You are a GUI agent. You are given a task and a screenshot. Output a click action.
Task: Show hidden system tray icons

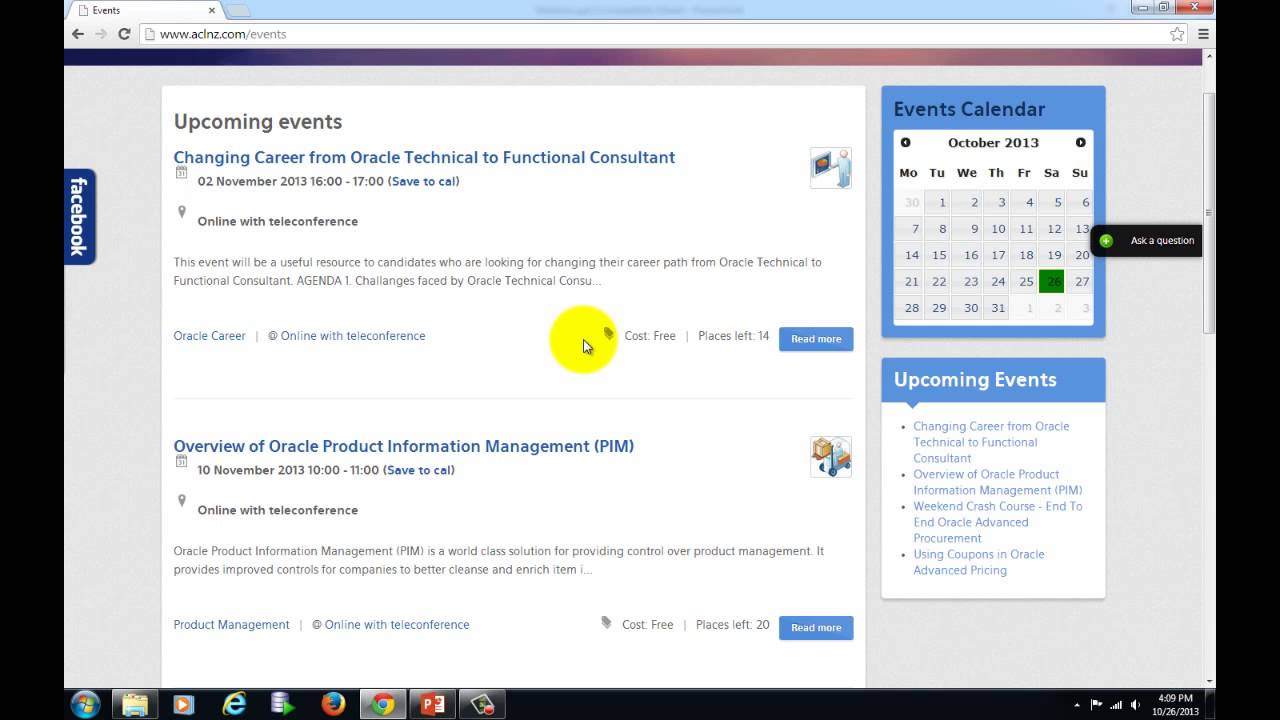click(1079, 705)
